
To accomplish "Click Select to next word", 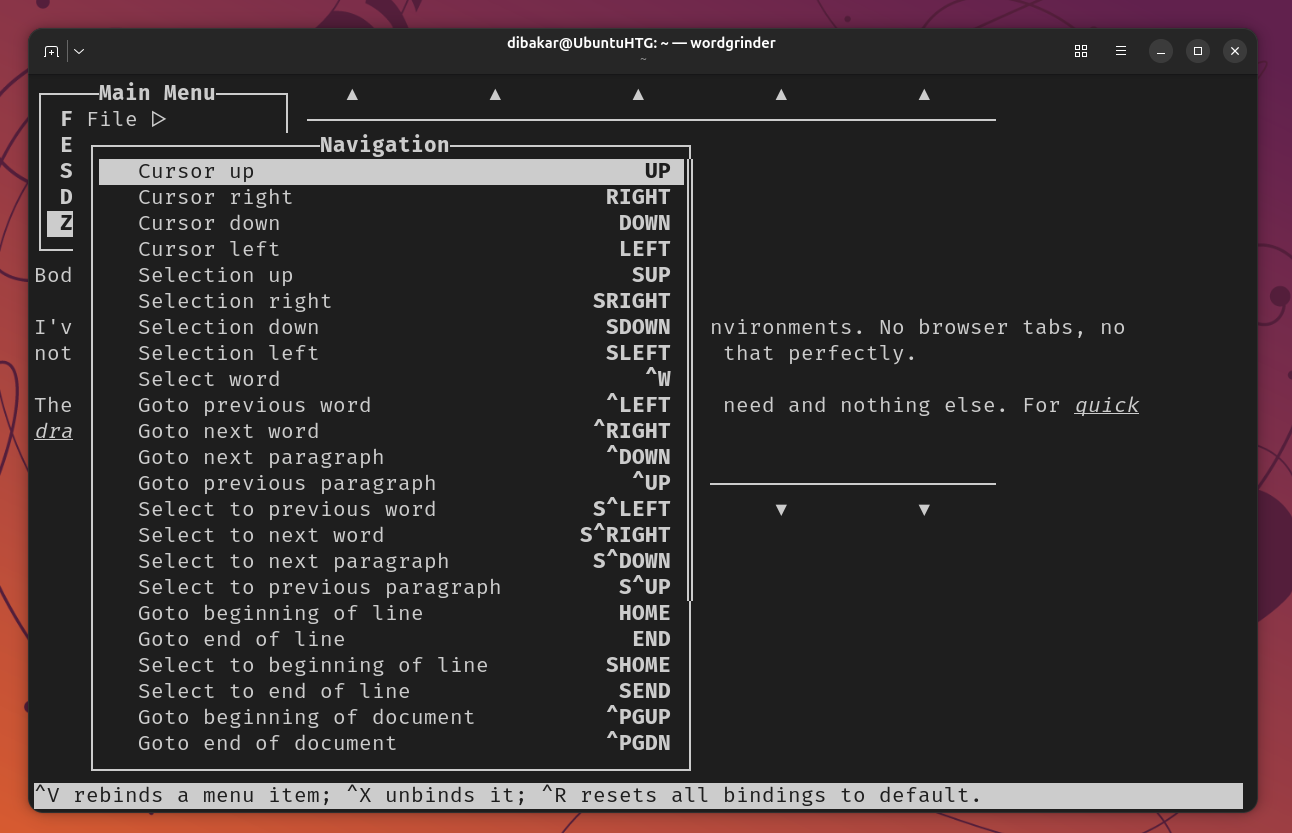I will tap(391, 535).
